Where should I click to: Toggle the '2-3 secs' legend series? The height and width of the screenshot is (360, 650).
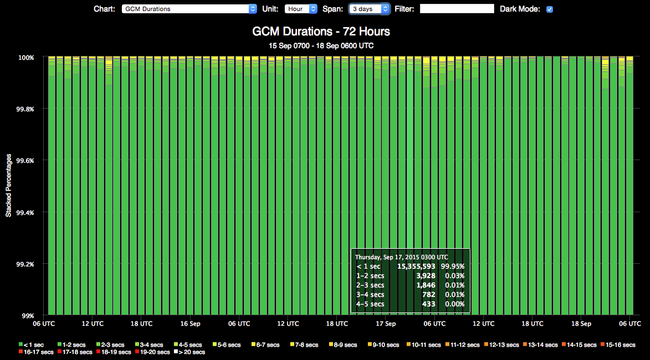(x=109, y=345)
